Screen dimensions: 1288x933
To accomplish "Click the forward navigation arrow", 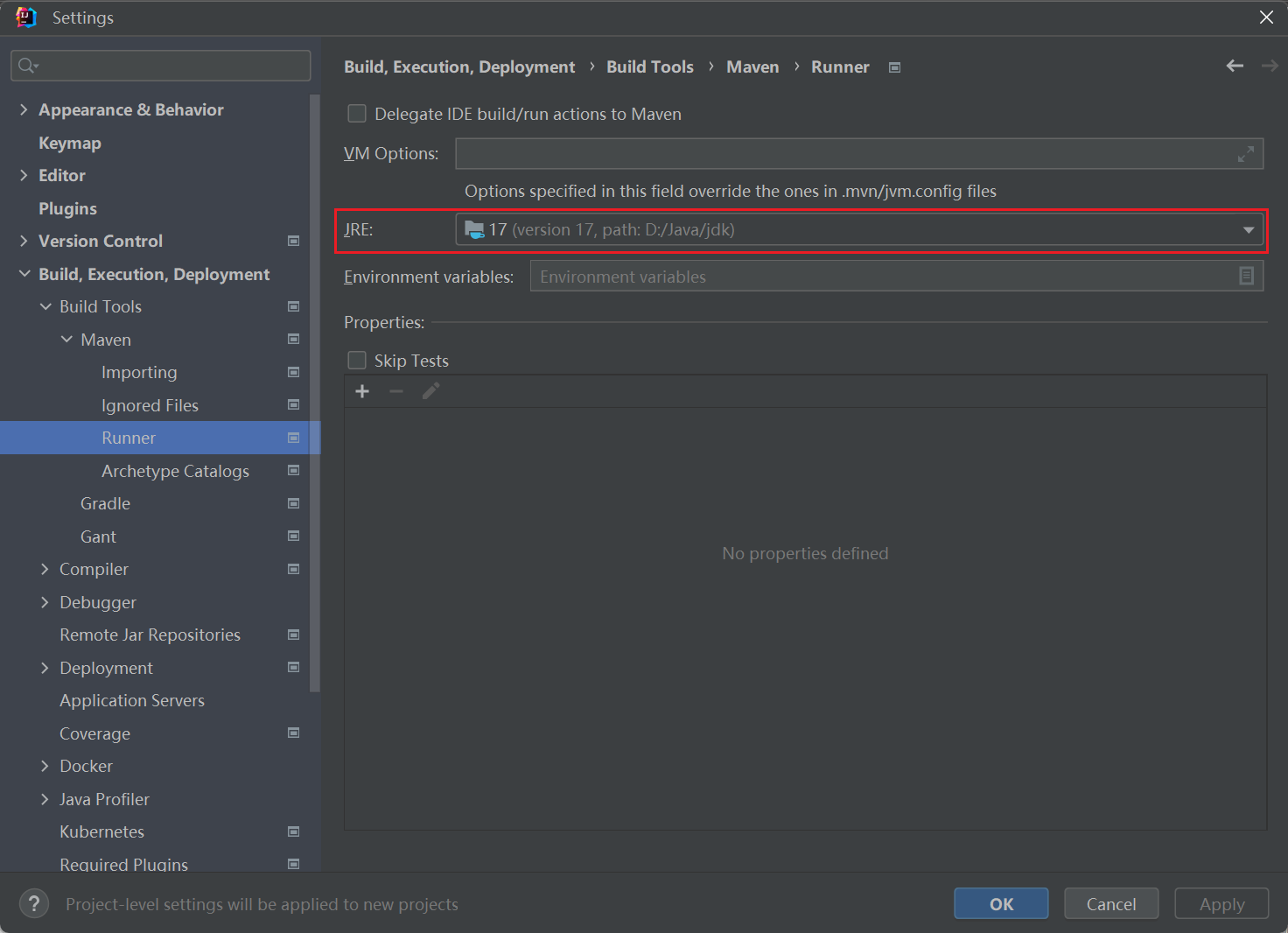I will (1270, 67).
